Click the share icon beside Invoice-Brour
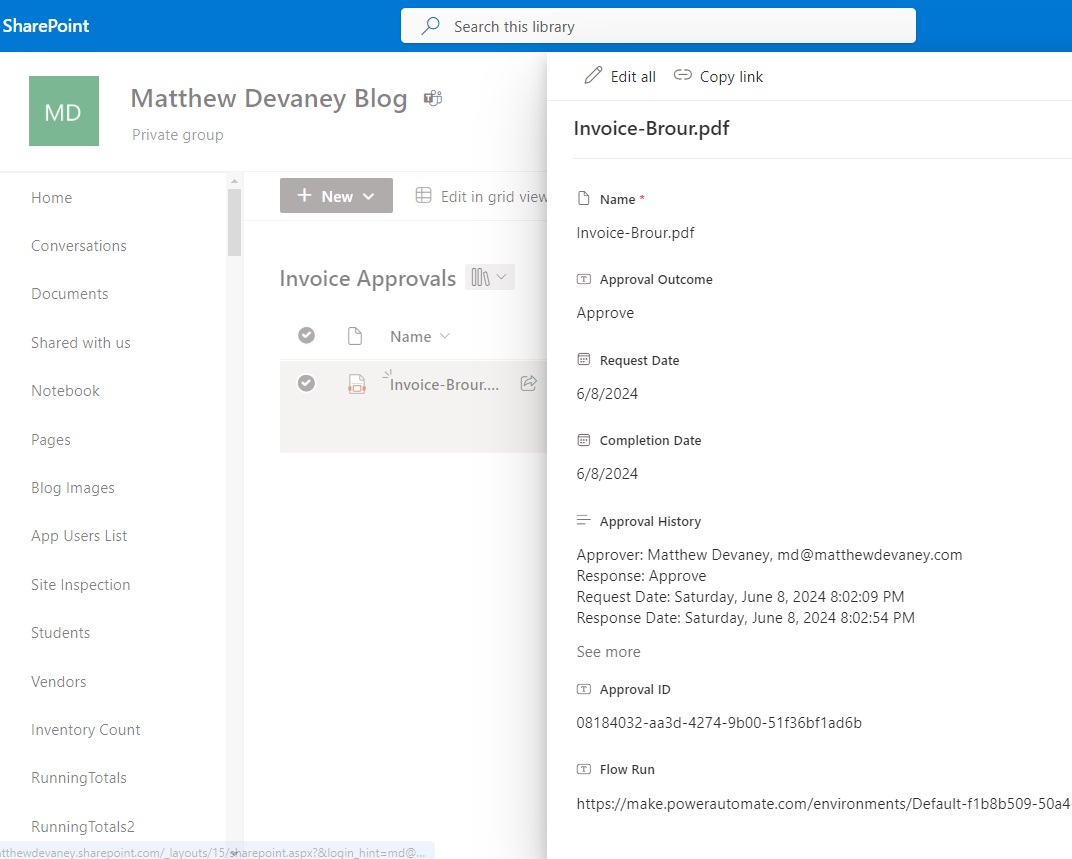The height and width of the screenshot is (859, 1072). (528, 383)
